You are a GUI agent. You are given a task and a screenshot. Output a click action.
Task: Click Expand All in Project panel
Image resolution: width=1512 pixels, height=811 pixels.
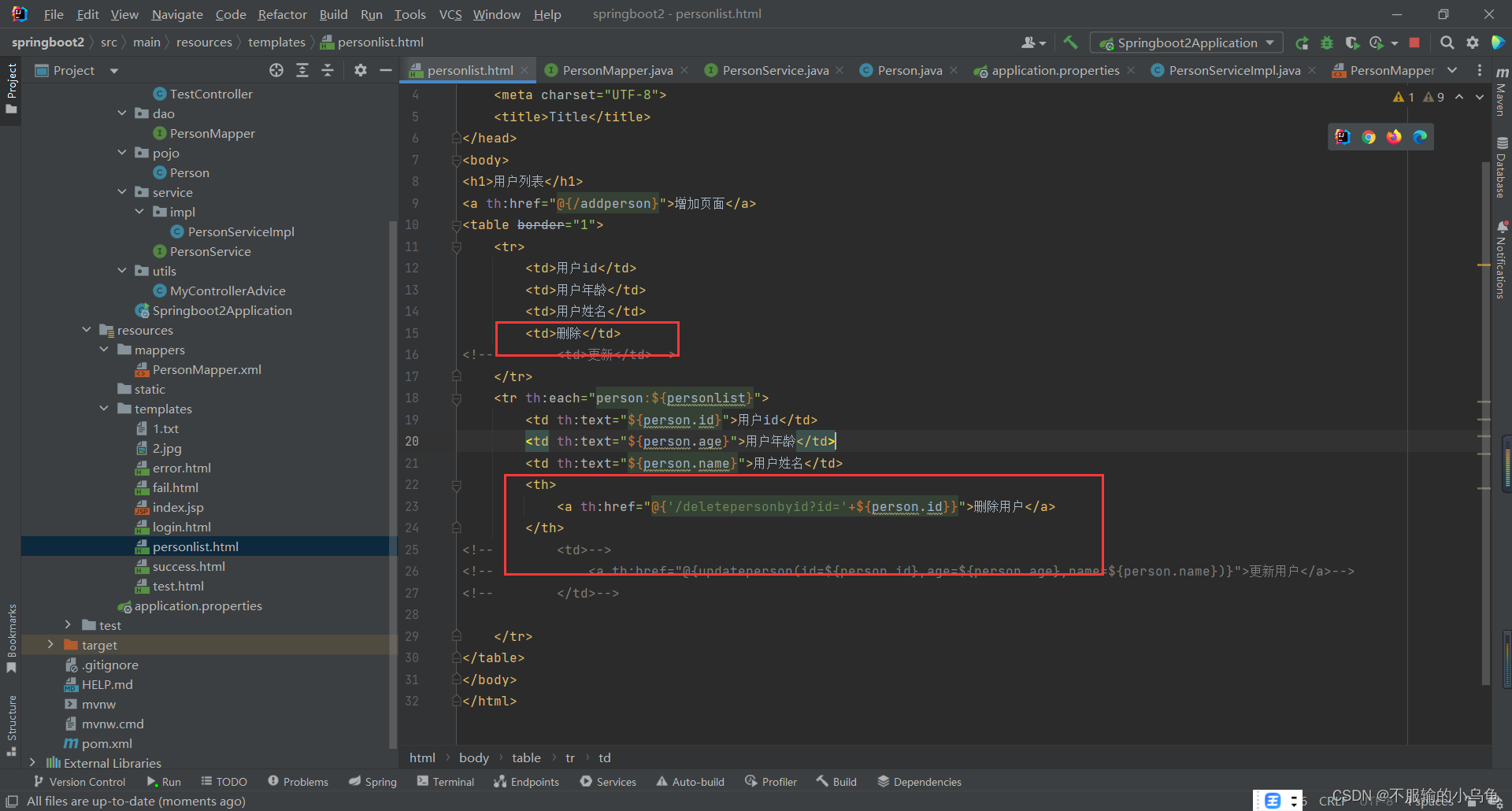tap(302, 70)
